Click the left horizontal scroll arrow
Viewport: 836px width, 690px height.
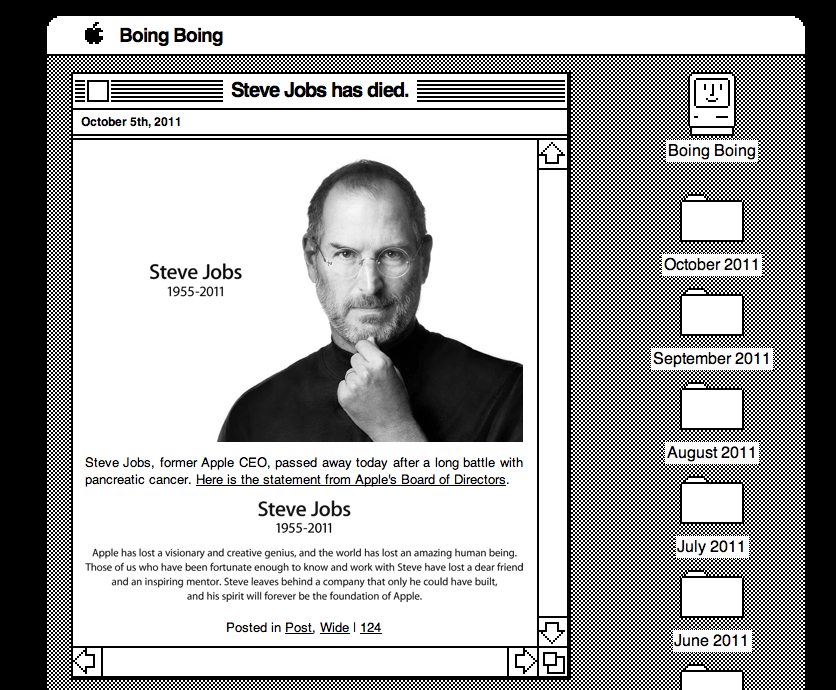86,661
